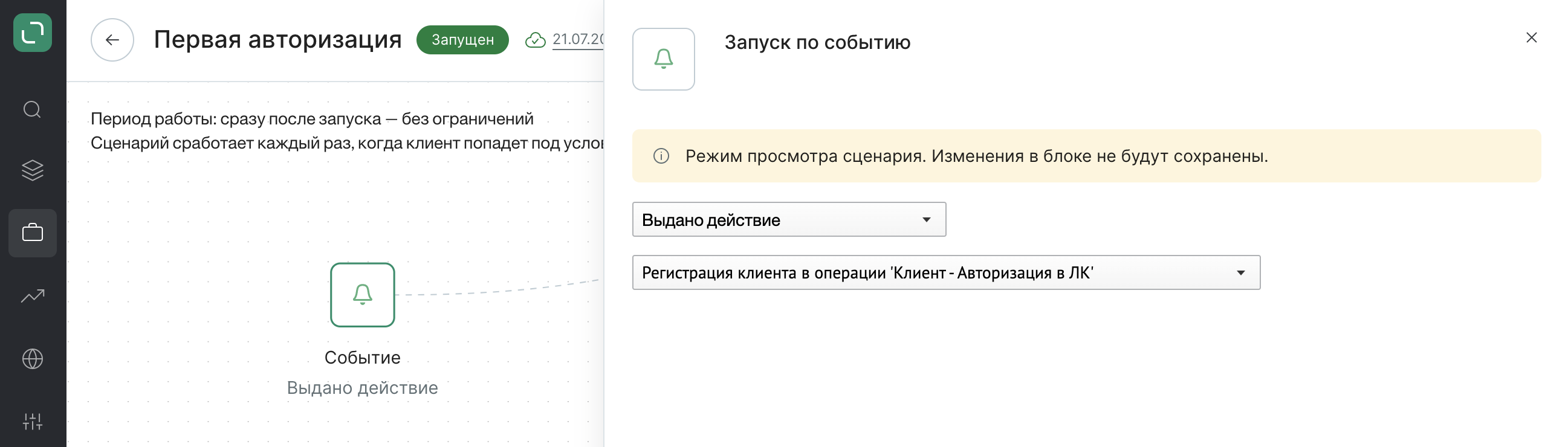Click the Первая авторизация title
This screenshot has height=447, width=1568.
pyautogui.click(x=277, y=39)
